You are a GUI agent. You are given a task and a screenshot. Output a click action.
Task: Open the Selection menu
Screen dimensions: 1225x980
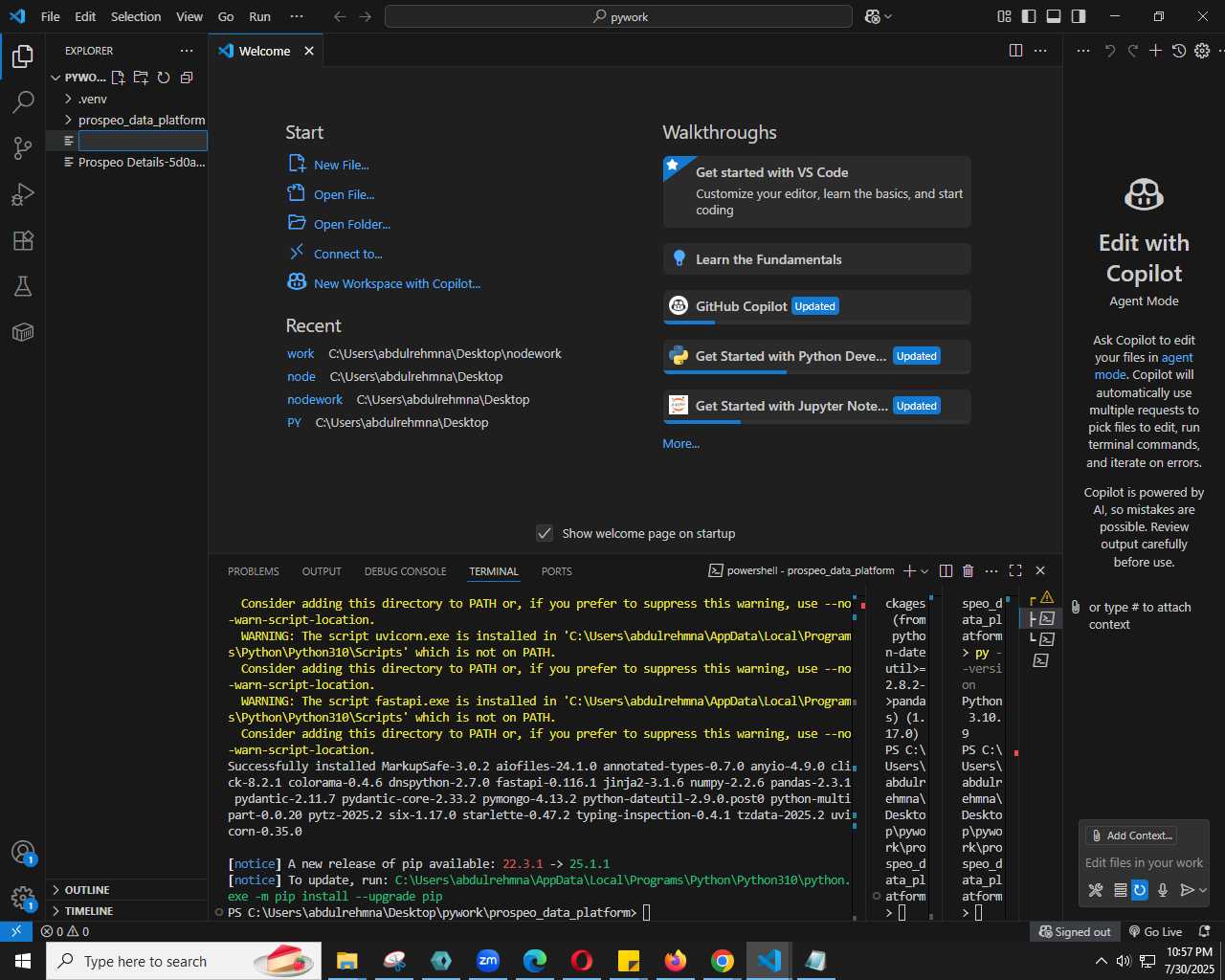(136, 16)
